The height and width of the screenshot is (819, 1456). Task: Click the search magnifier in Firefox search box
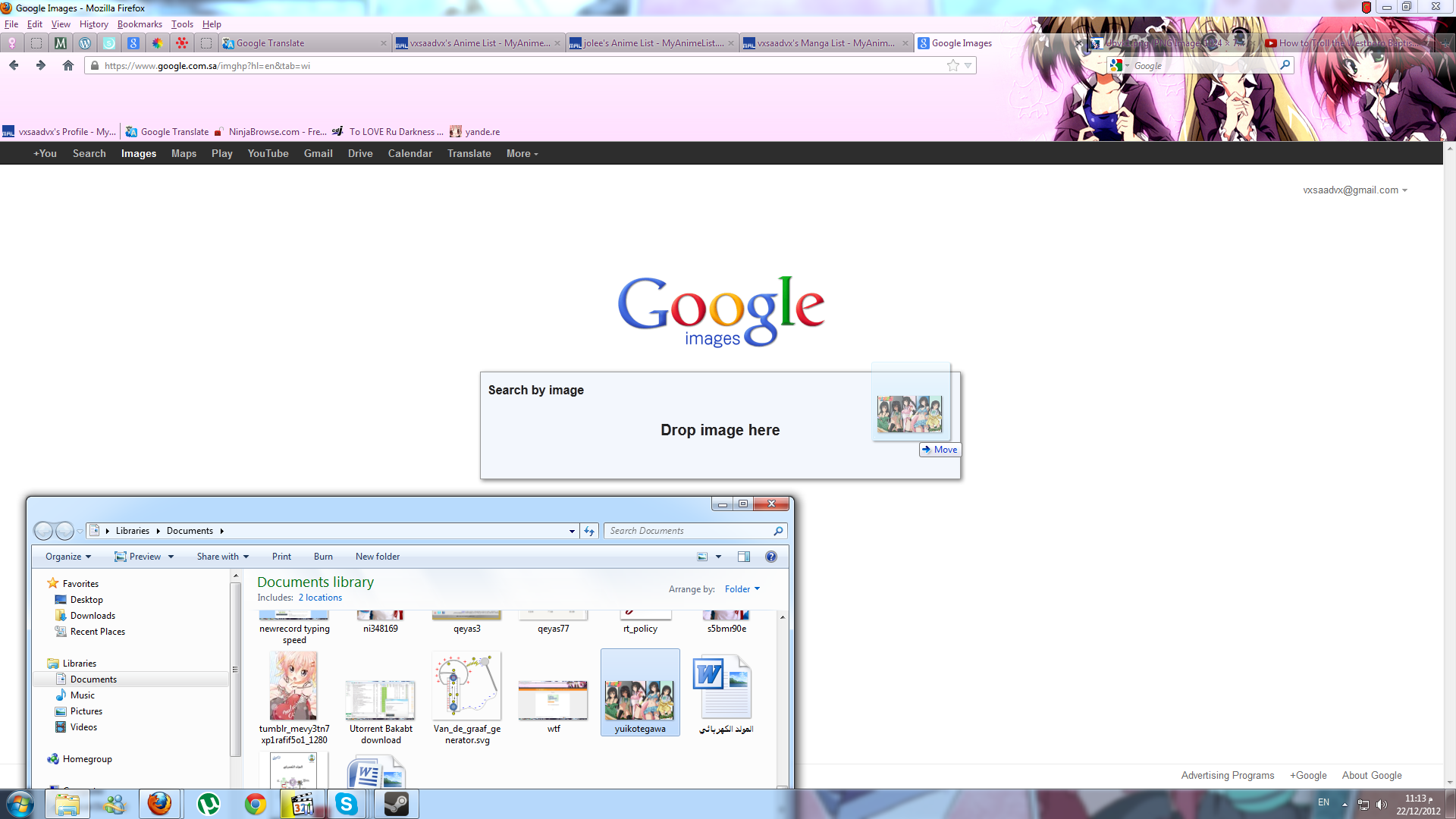1285,65
